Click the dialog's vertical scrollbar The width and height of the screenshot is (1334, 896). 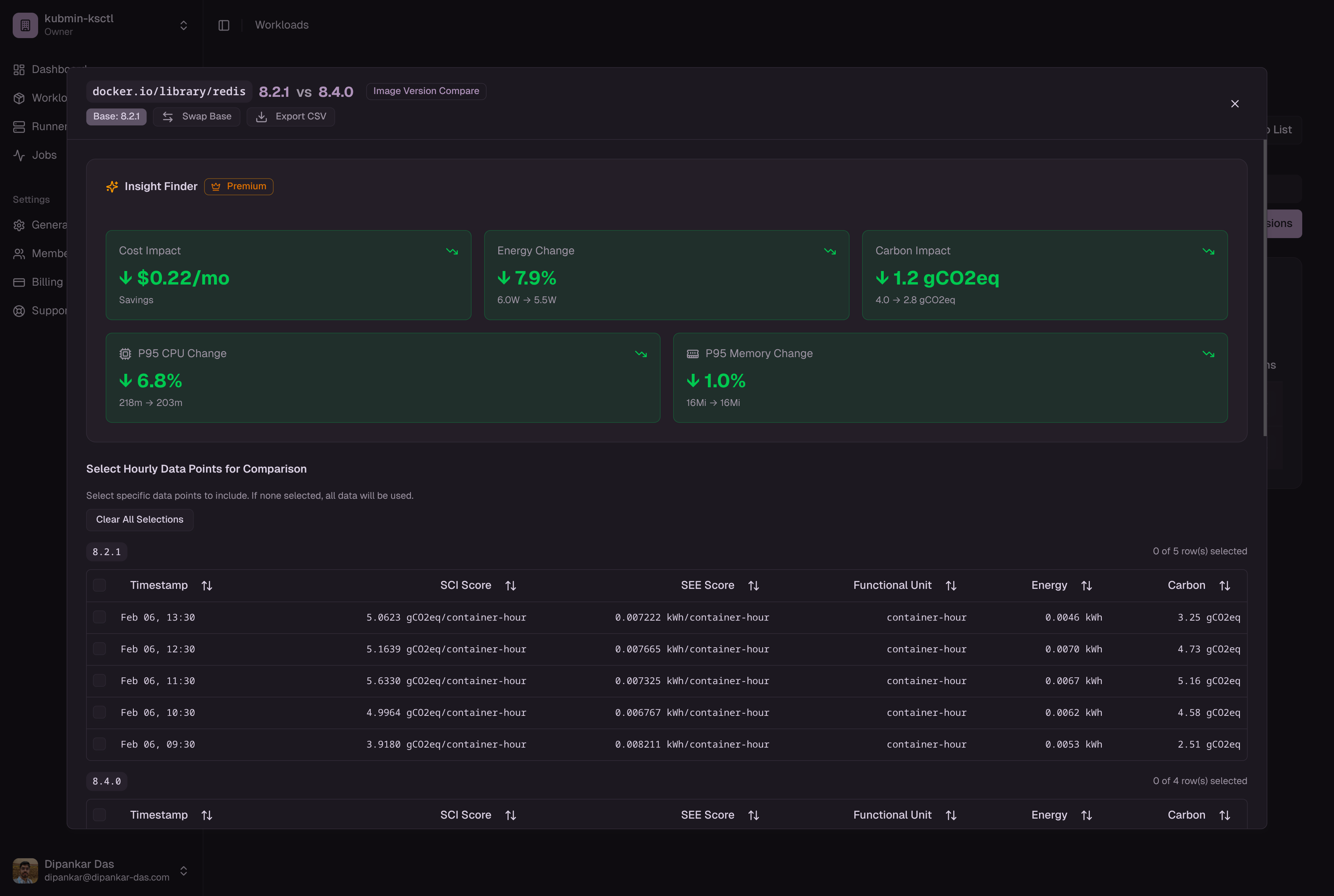pos(1264,286)
